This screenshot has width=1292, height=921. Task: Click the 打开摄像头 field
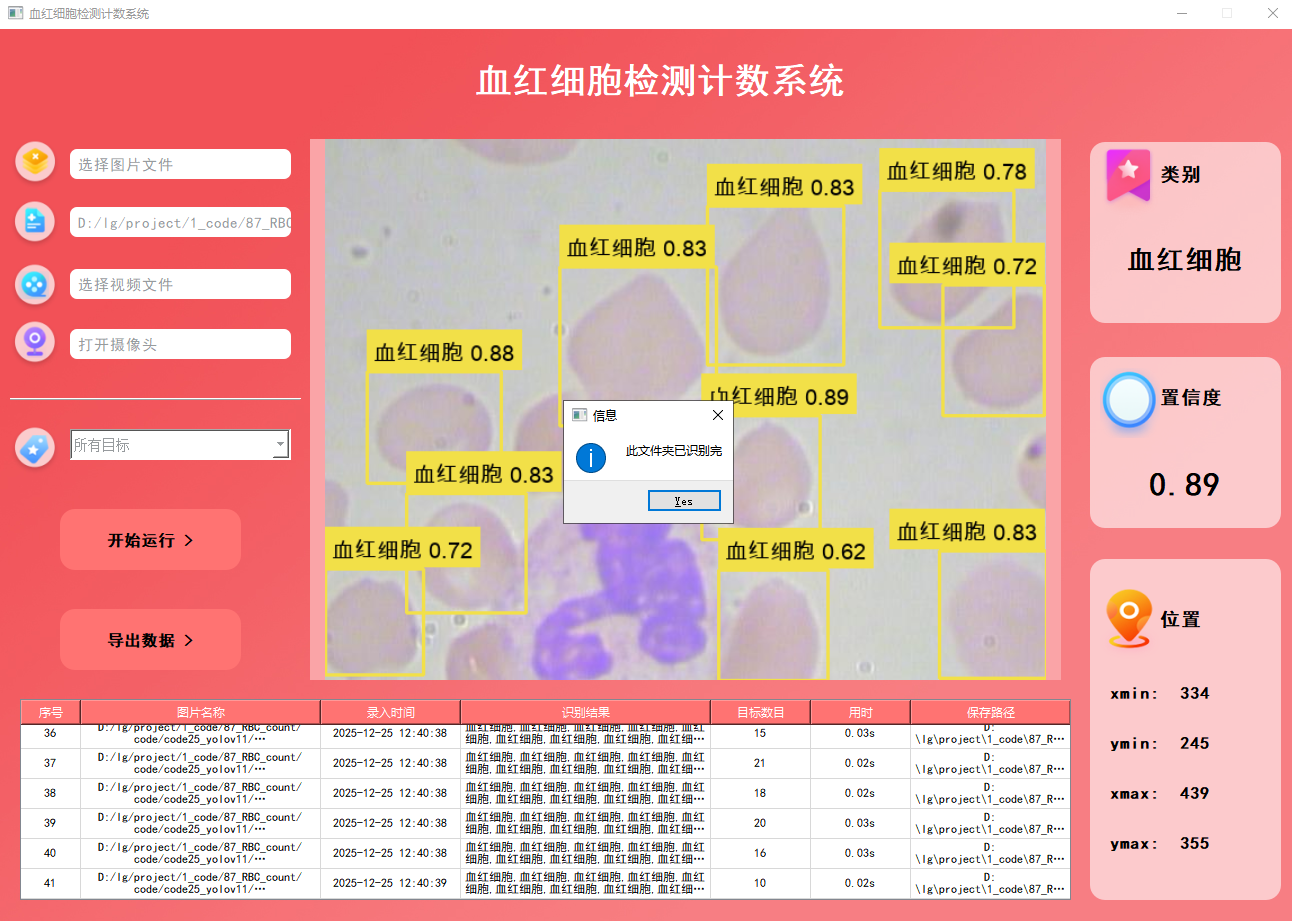pos(180,344)
